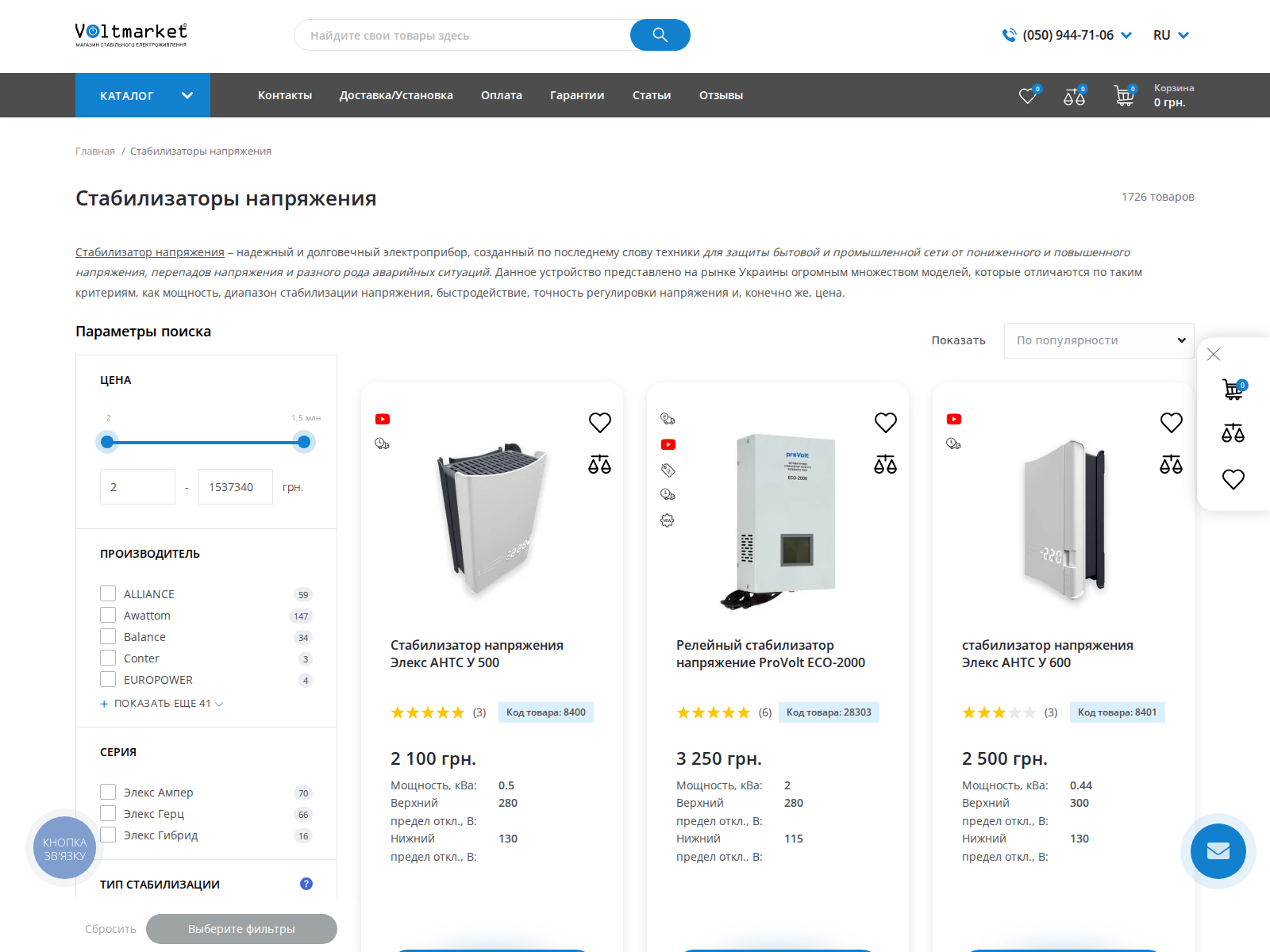
Task: Open По популярности sort dropdown
Action: tap(1099, 340)
